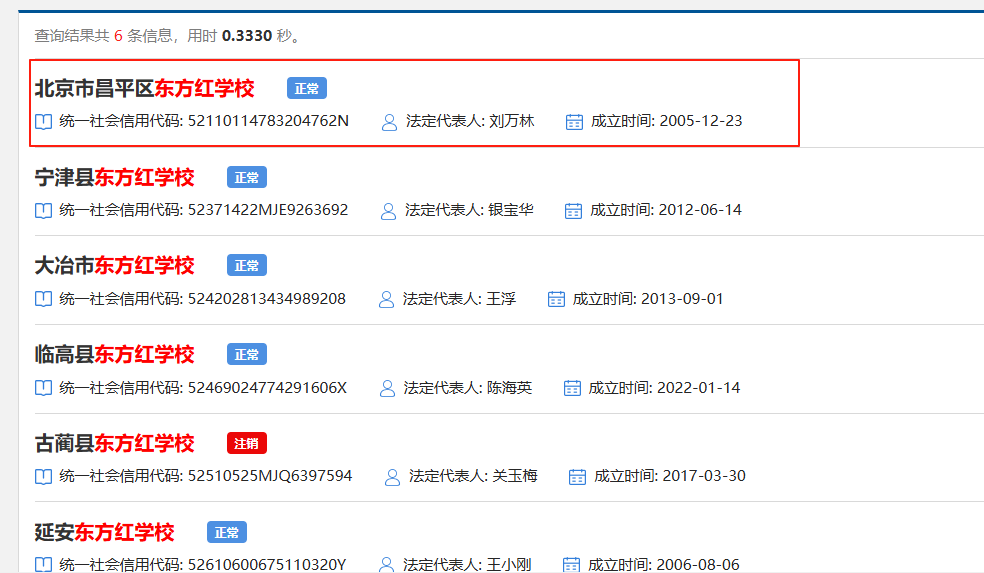Screen dimensions: 984x573
Task: Open 北京市昌平区东方红学校 result title
Action: 145,88
